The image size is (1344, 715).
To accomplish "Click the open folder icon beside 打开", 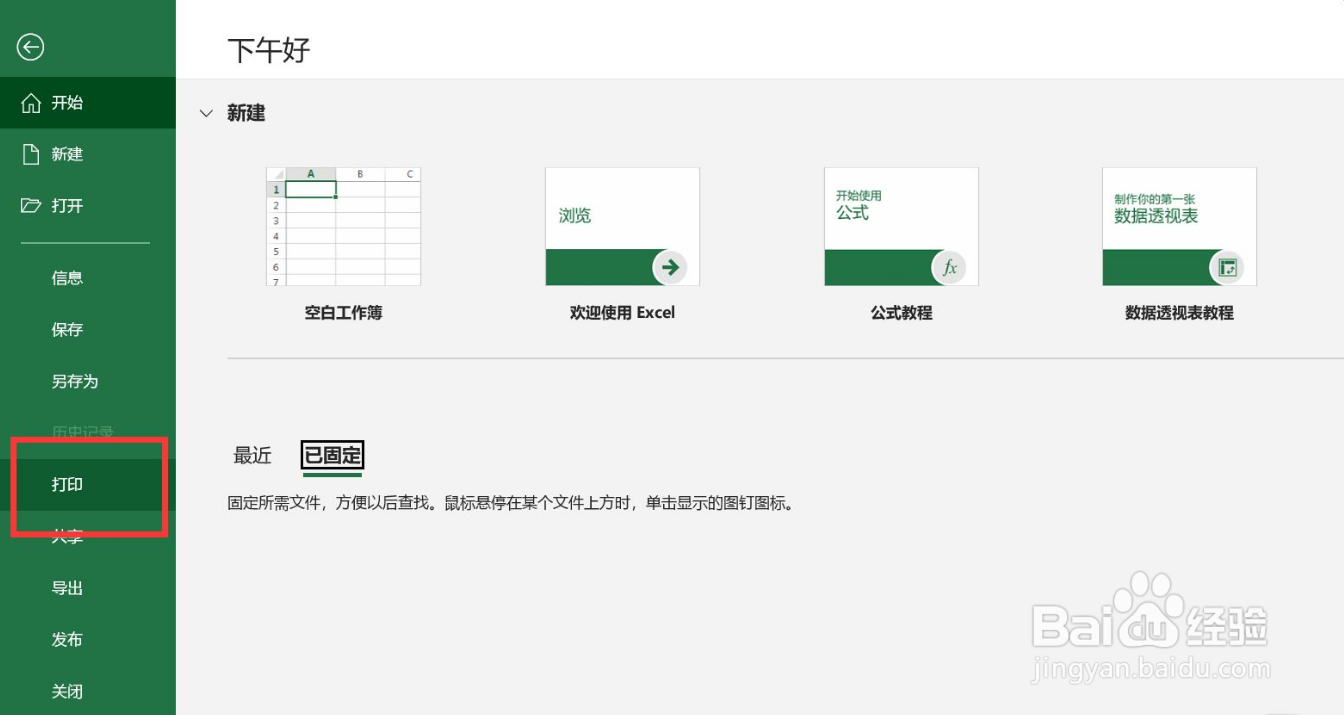I will 31,206.
